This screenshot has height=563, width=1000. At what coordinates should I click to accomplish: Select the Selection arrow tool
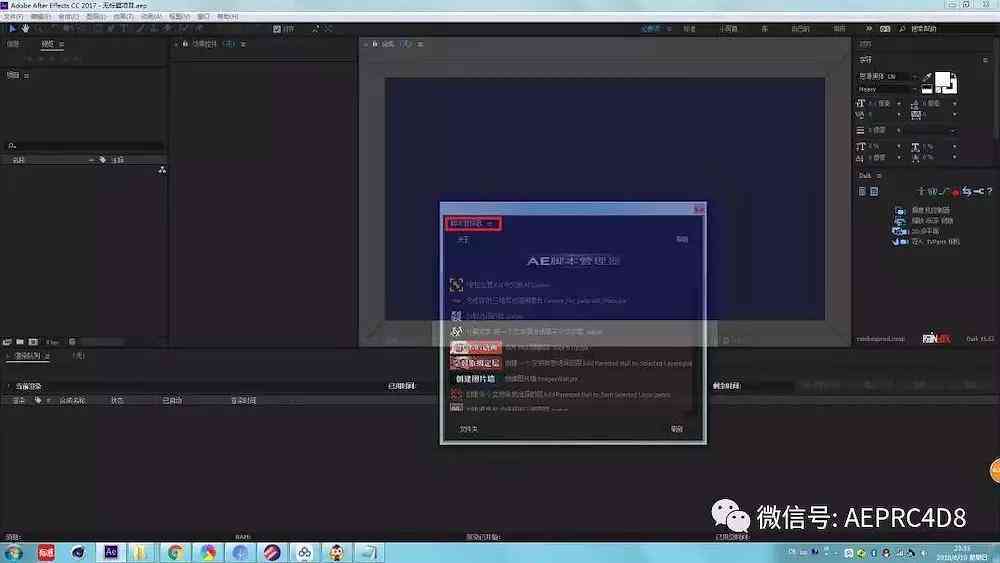pyautogui.click(x=12, y=29)
